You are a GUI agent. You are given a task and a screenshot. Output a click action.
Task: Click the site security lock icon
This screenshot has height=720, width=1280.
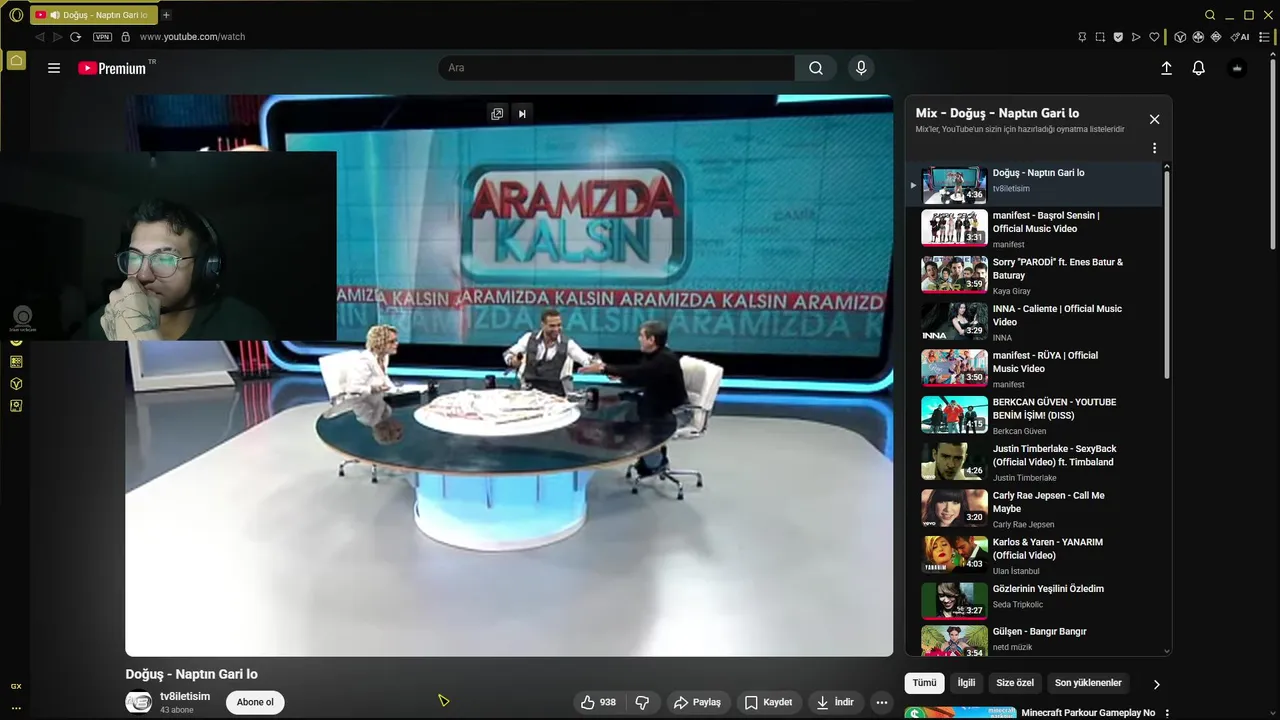125,37
